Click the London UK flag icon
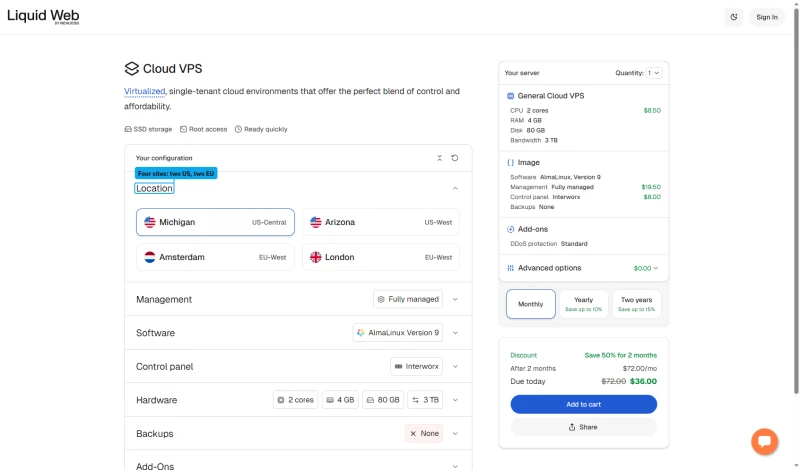800x470 pixels. (x=316, y=257)
